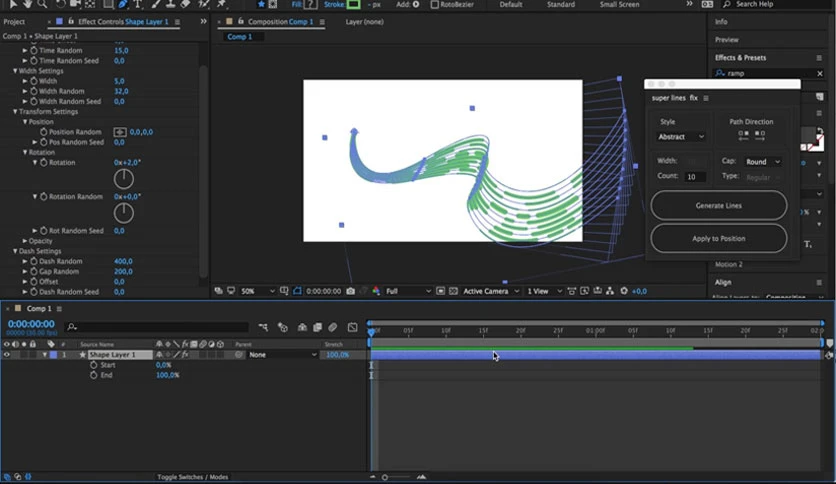Open the Graph Editor icon
This screenshot has height=484, width=836.
point(352,327)
